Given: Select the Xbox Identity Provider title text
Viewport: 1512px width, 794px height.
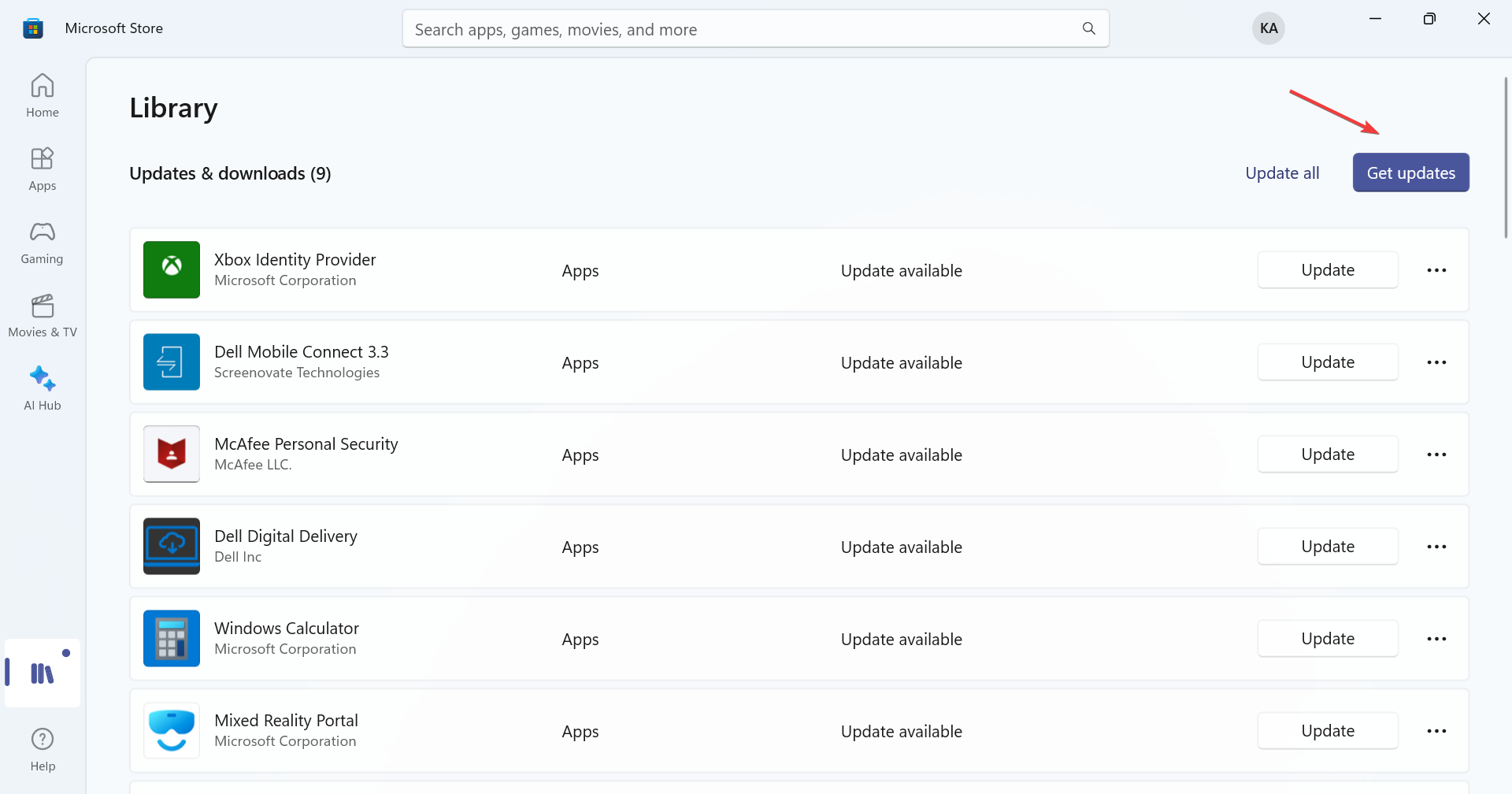Looking at the screenshot, I should point(295,259).
